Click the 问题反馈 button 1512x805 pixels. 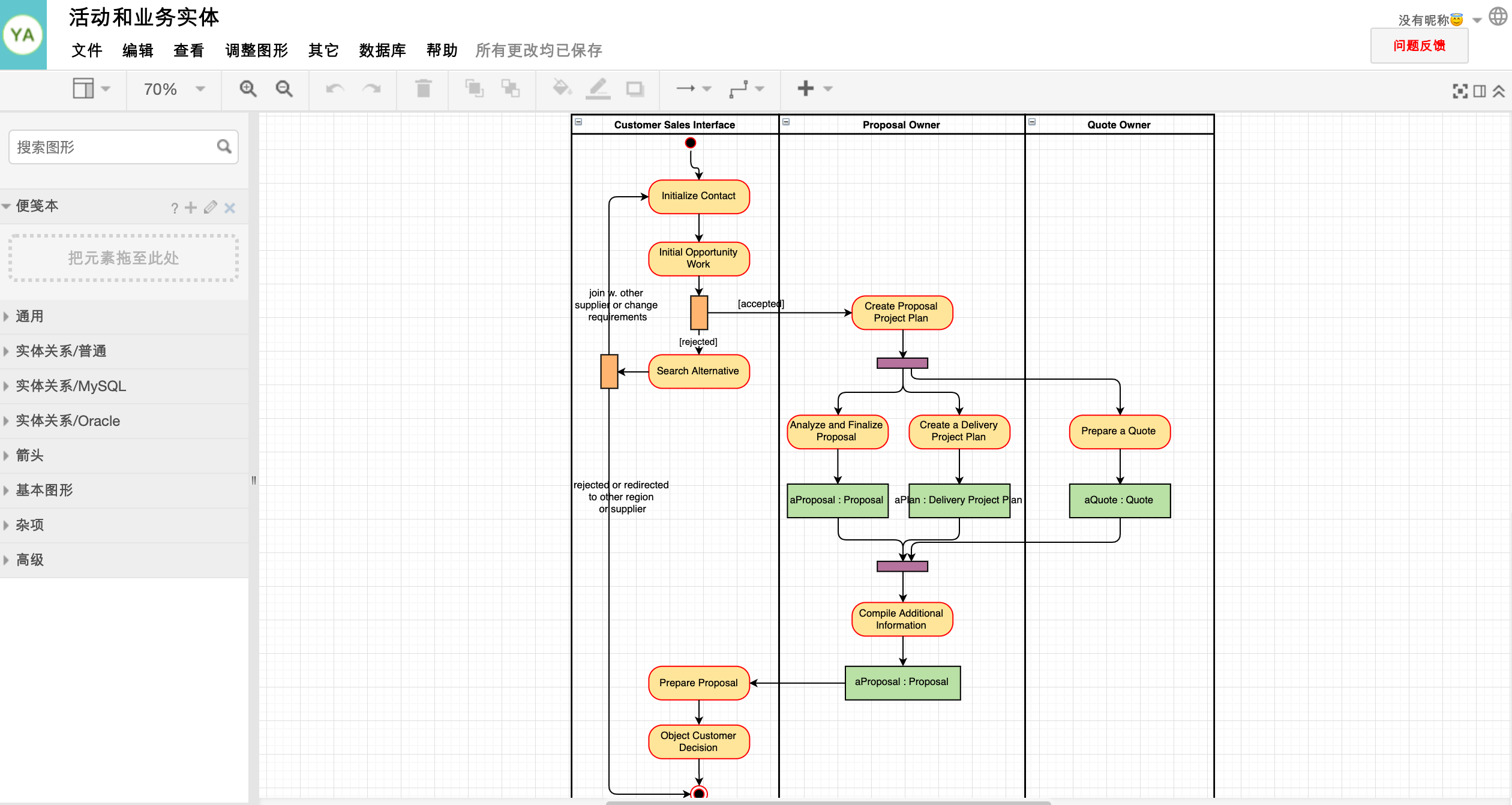[x=1419, y=46]
